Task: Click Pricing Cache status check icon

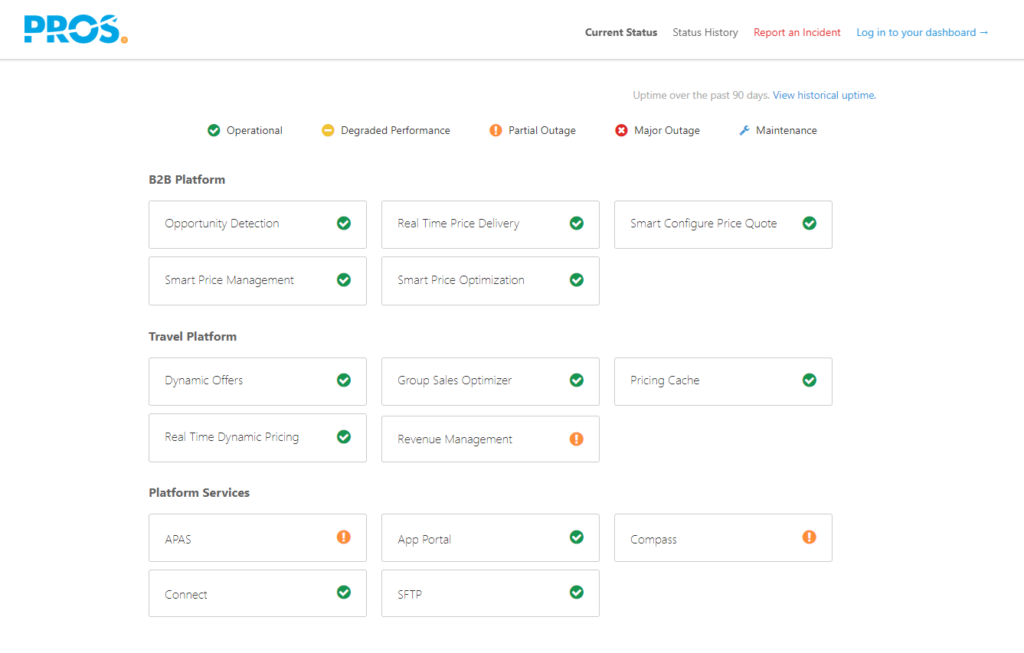Action: [x=809, y=380]
